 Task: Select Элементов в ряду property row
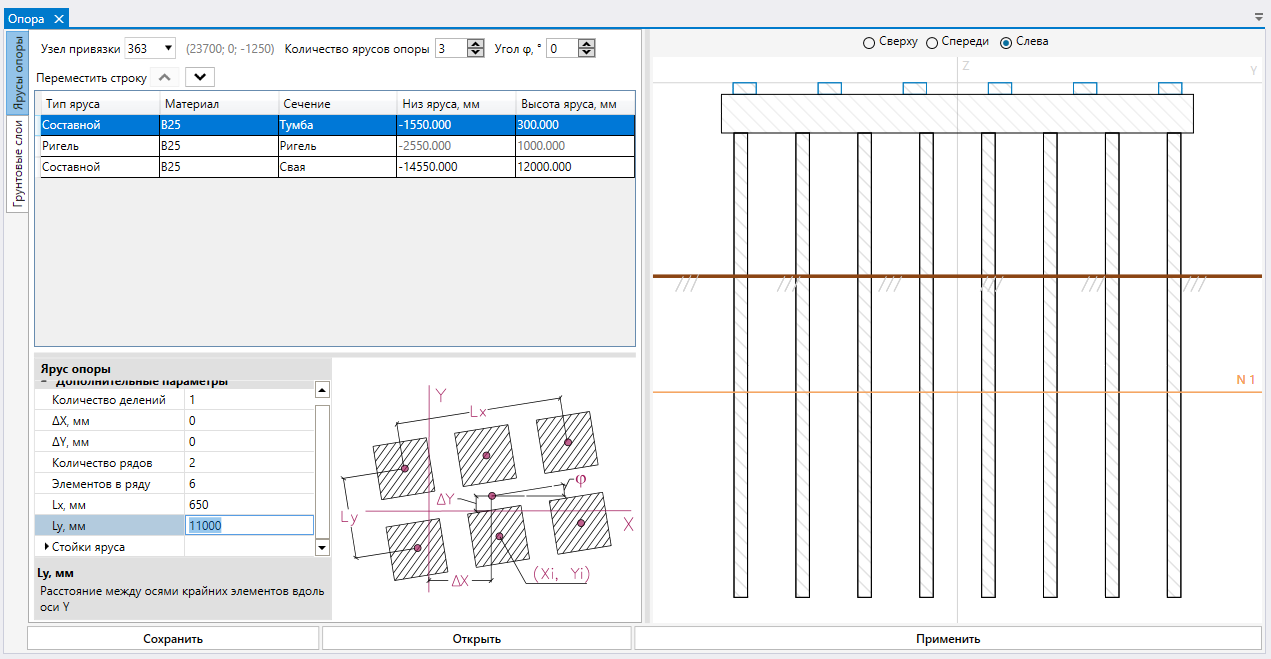174,484
